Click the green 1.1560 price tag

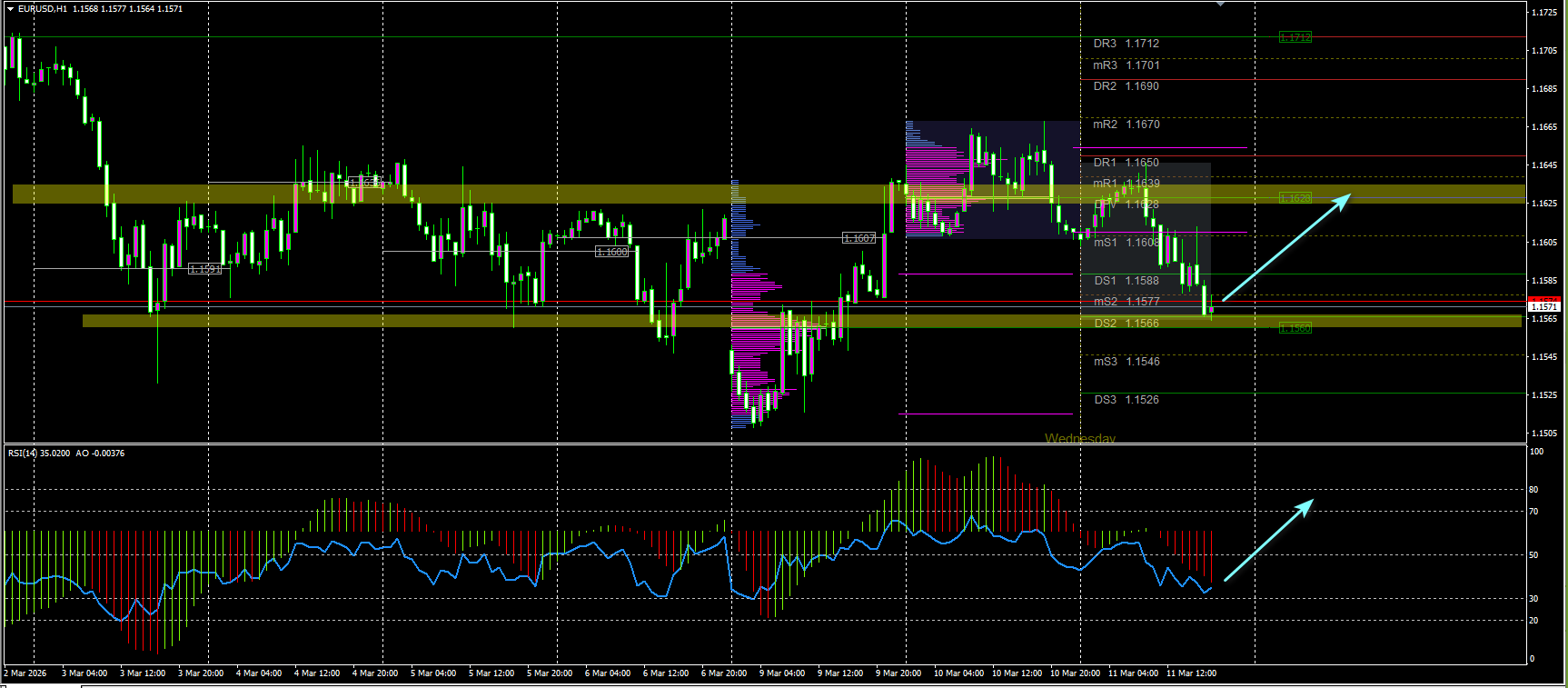pyautogui.click(x=1295, y=328)
